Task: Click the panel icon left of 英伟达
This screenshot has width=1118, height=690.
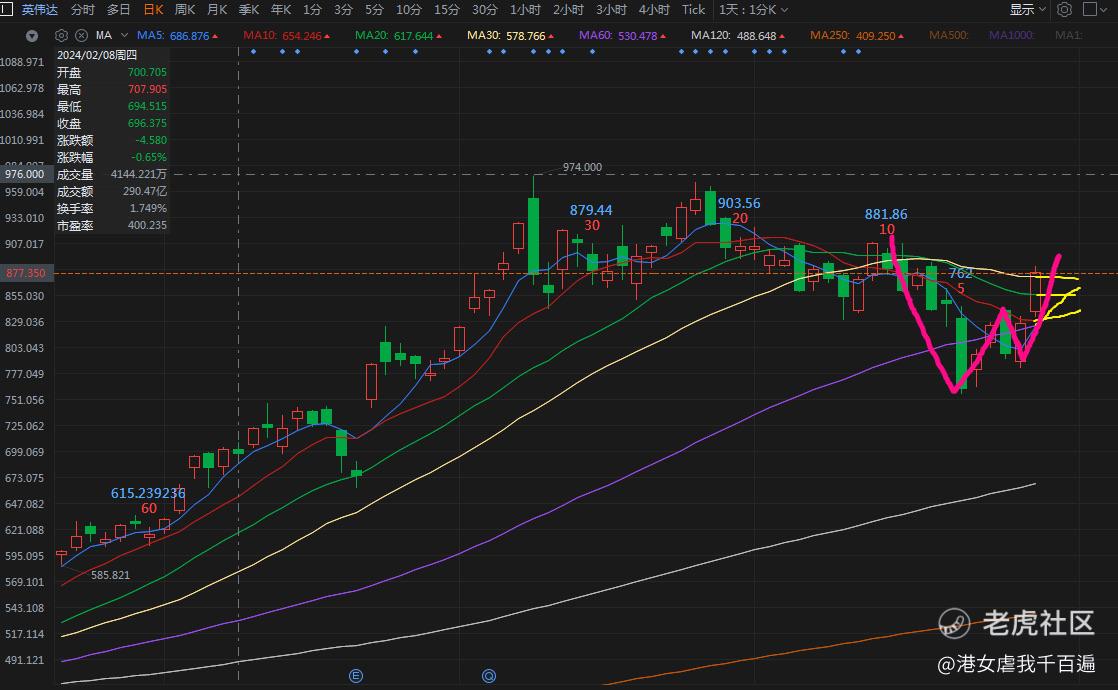Action: pyautogui.click(x=6, y=9)
